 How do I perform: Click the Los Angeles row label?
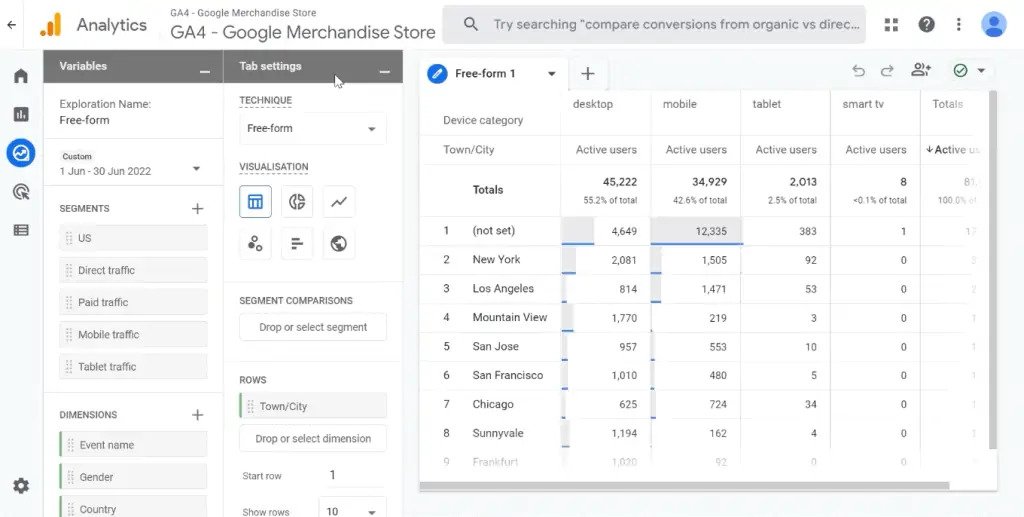[503, 289]
